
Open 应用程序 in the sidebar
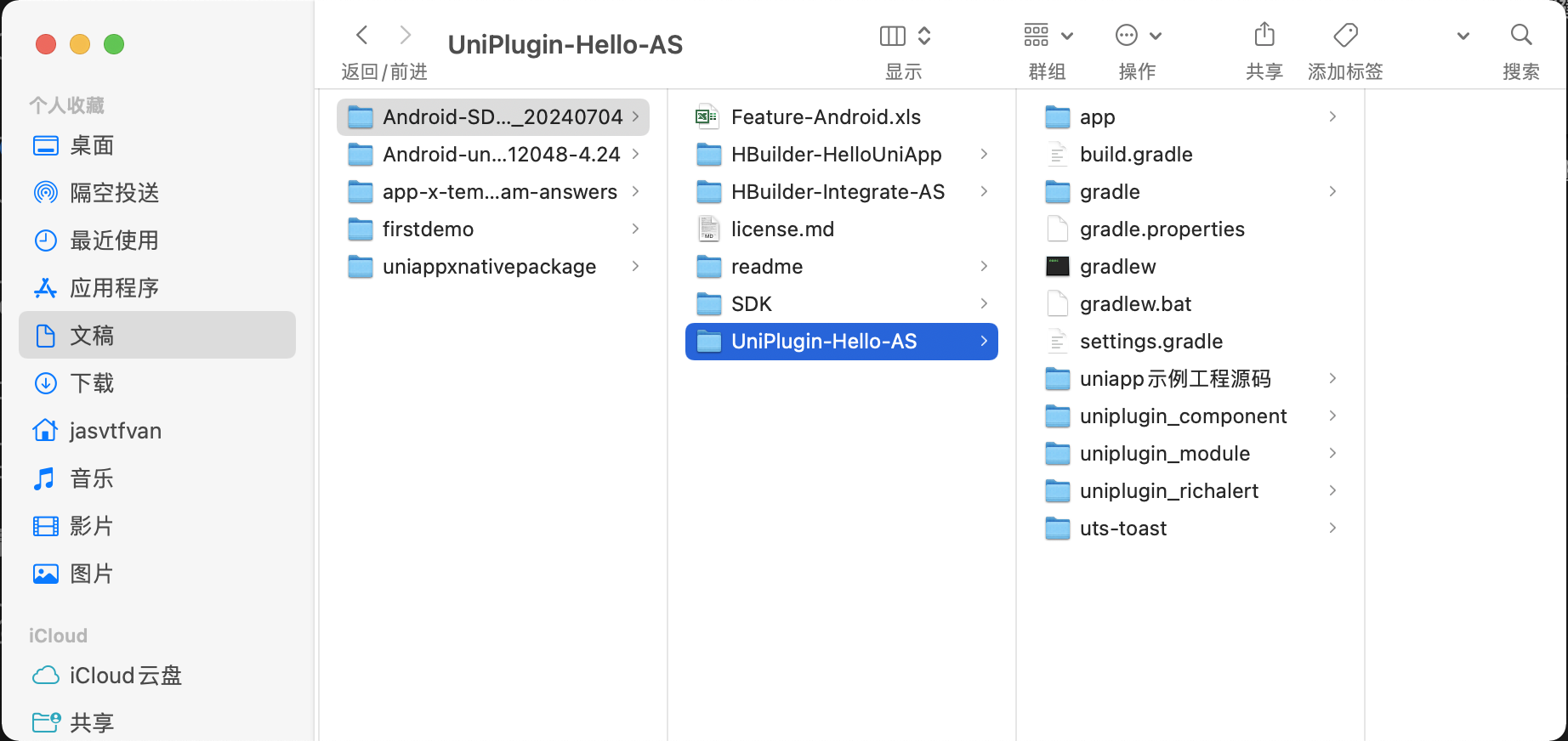click(x=157, y=288)
